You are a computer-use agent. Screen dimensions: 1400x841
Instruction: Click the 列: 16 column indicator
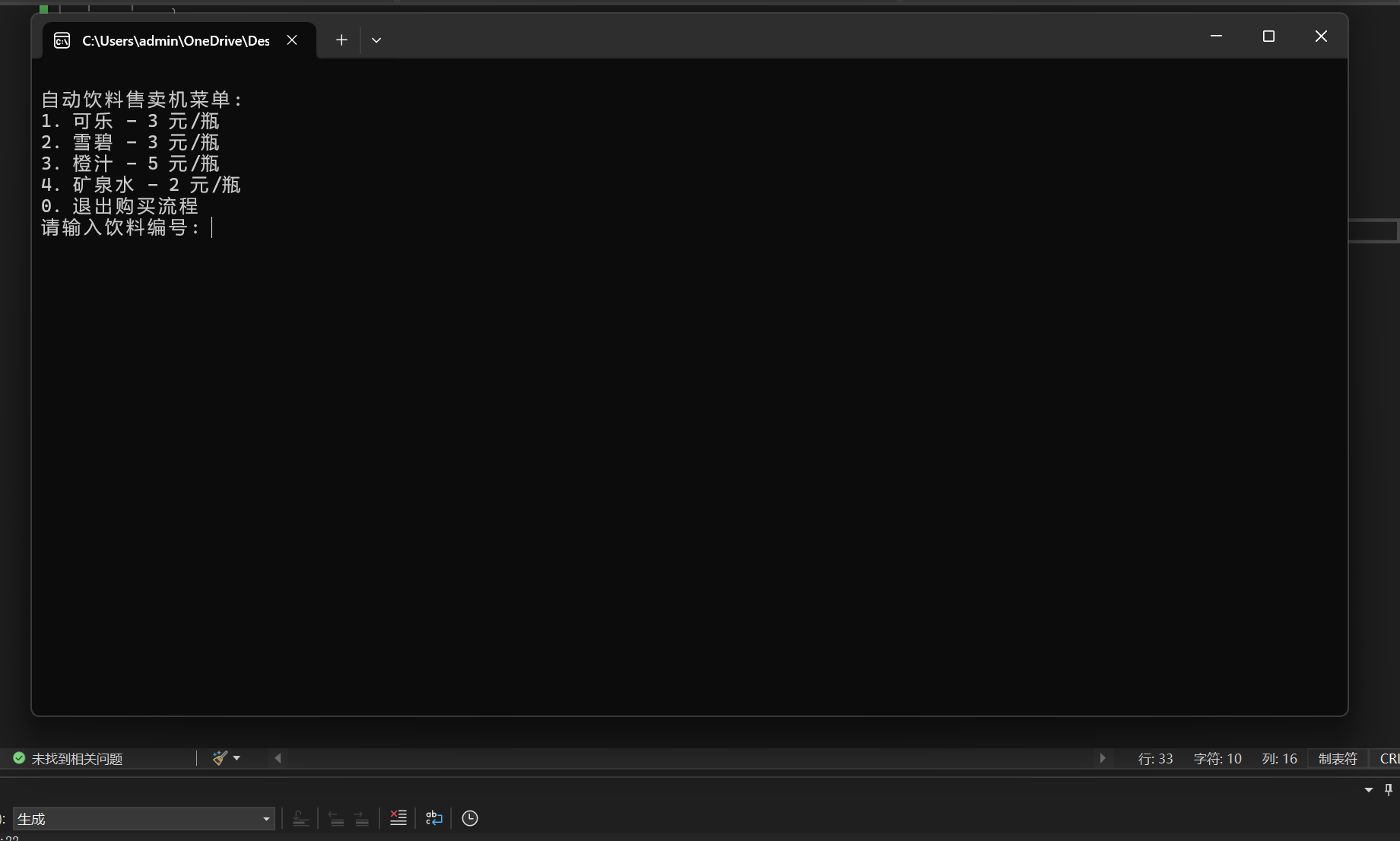point(1280,759)
